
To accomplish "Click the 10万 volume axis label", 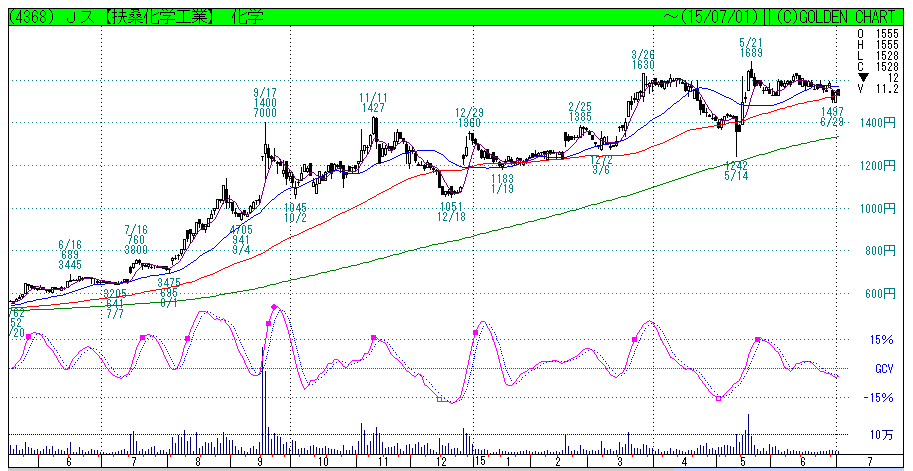I will [x=884, y=434].
